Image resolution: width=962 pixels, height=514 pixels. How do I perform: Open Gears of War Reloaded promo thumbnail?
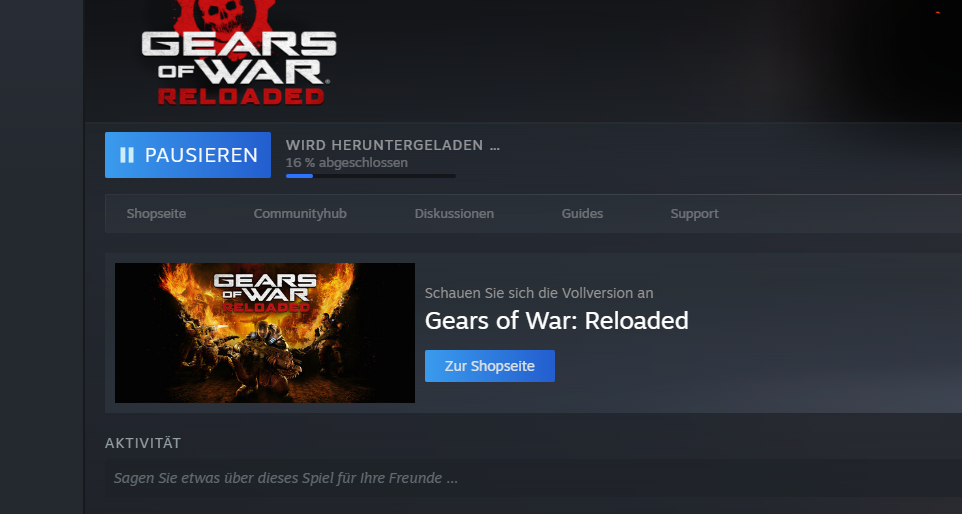(265, 333)
